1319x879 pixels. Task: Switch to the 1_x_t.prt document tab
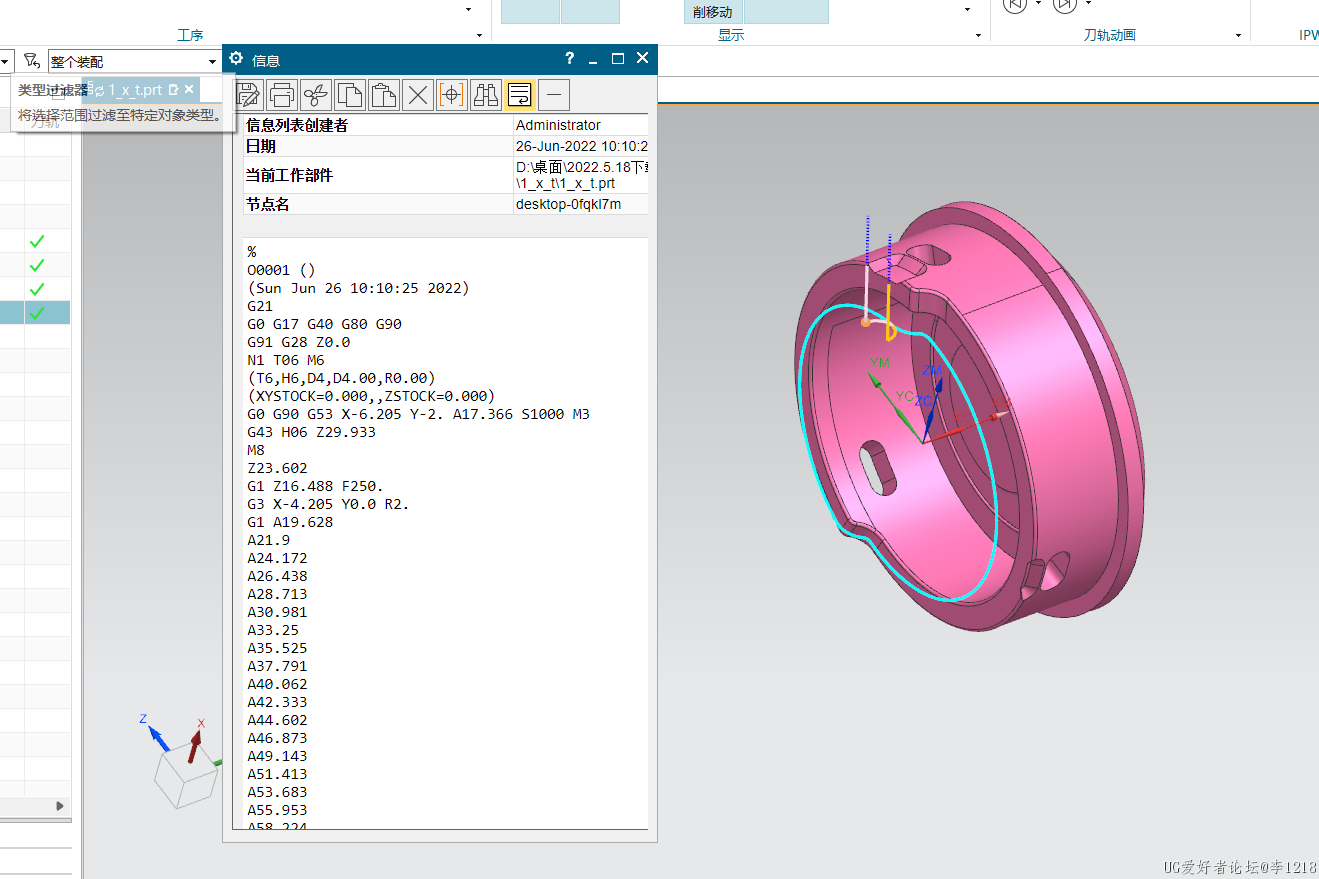(x=135, y=90)
